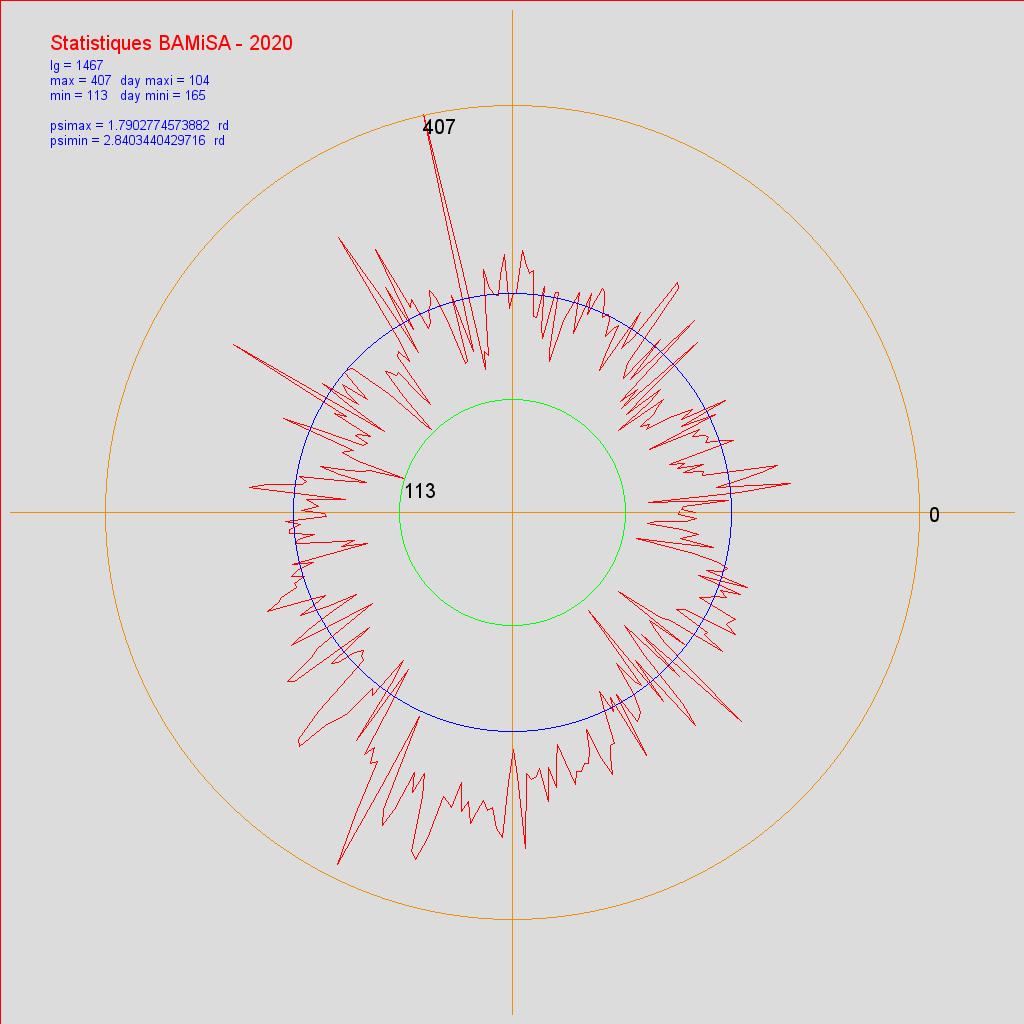
Task: Click leftmost point of orange outer circle
Action: pos(105,512)
